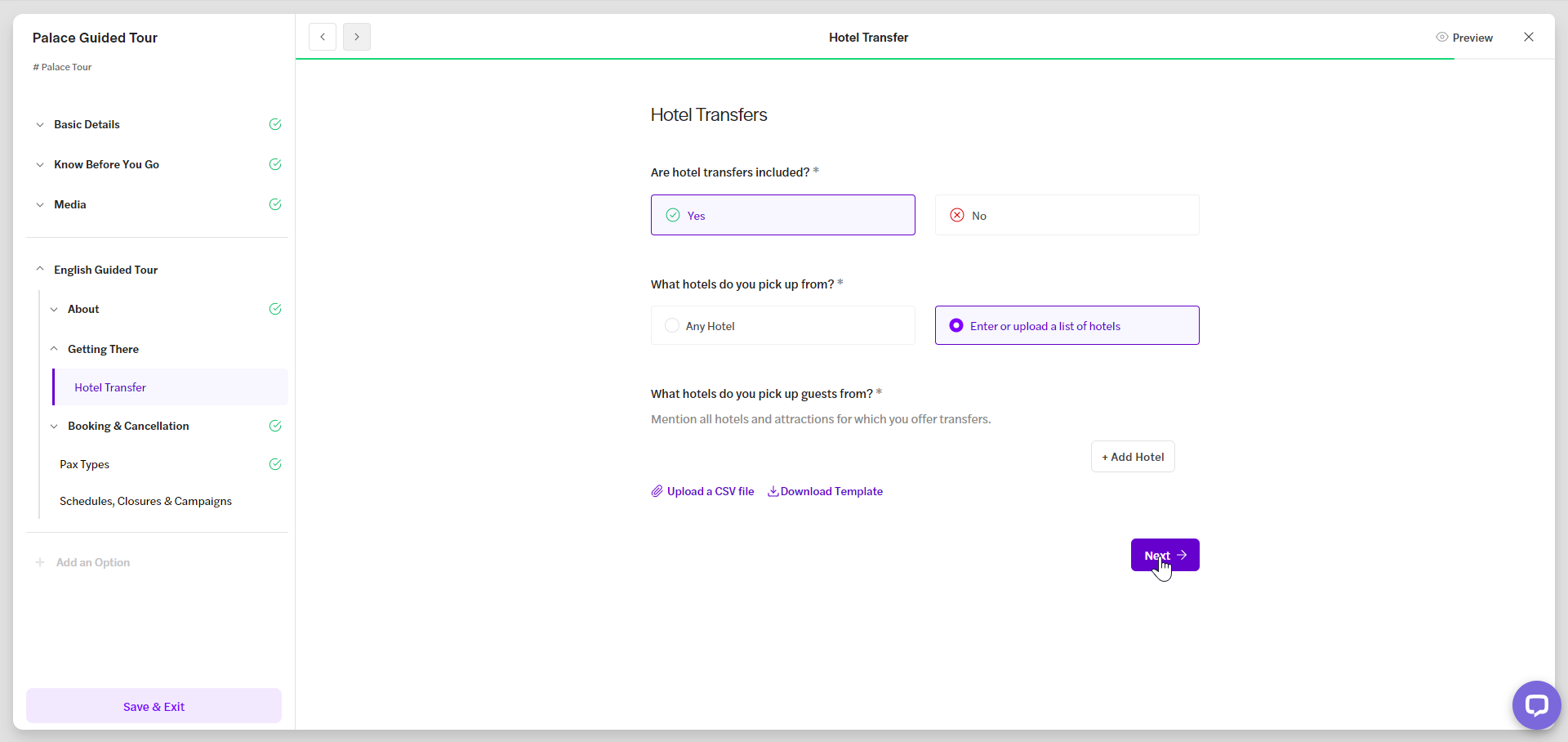Click the Palace Guided Tour title

pyautogui.click(x=95, y=38)
